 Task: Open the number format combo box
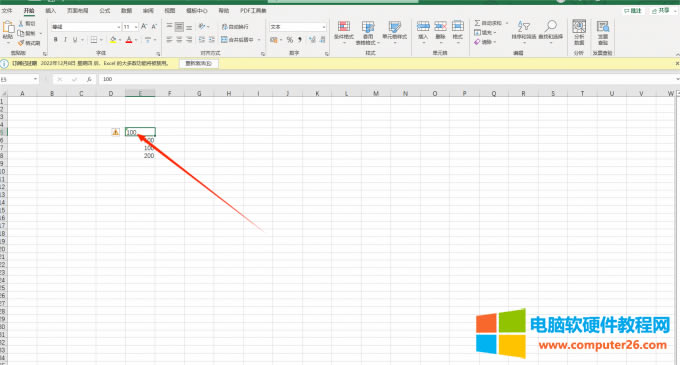point(298,27)
